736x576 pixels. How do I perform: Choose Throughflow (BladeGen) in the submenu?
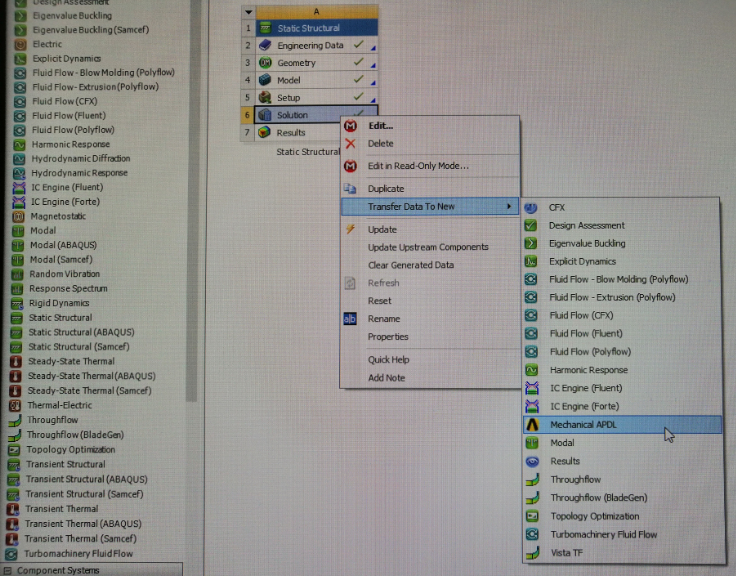pyautogui.click(x=599, y=498)
